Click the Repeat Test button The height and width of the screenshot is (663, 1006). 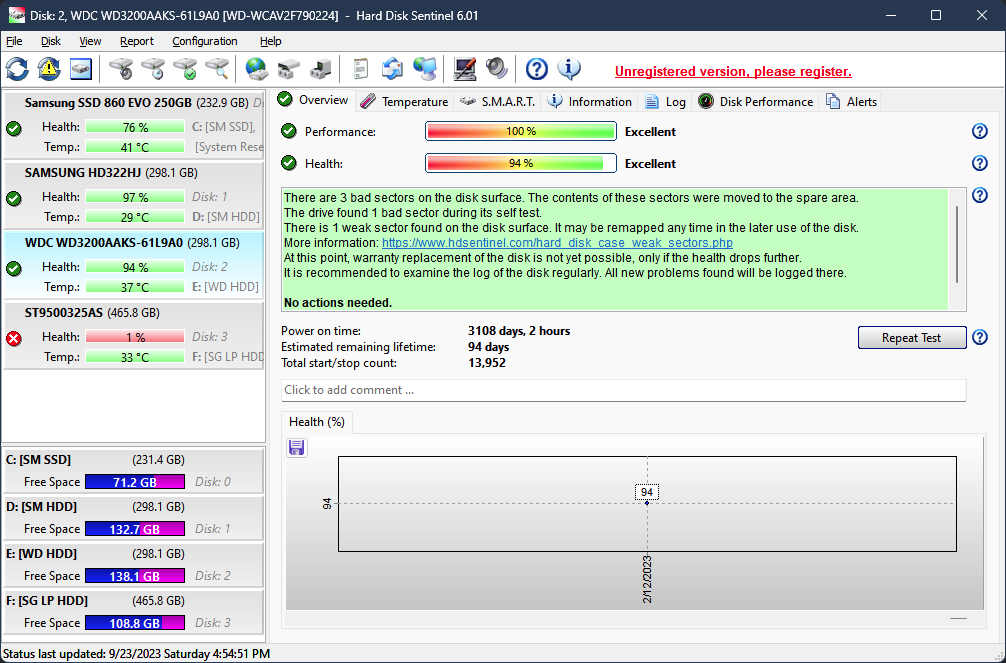(x=912, y=338)
